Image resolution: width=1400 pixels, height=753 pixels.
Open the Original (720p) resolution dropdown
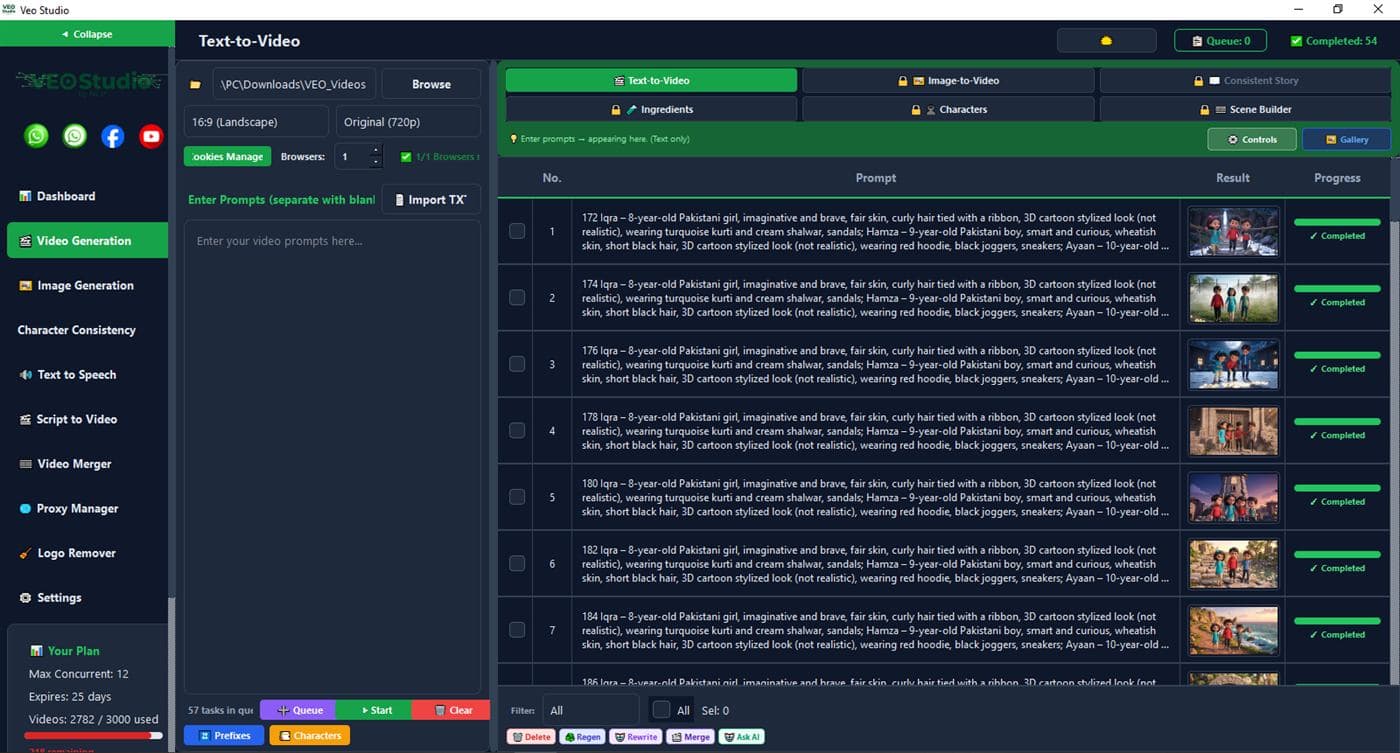pyautogui.click(x=408, y=122)
